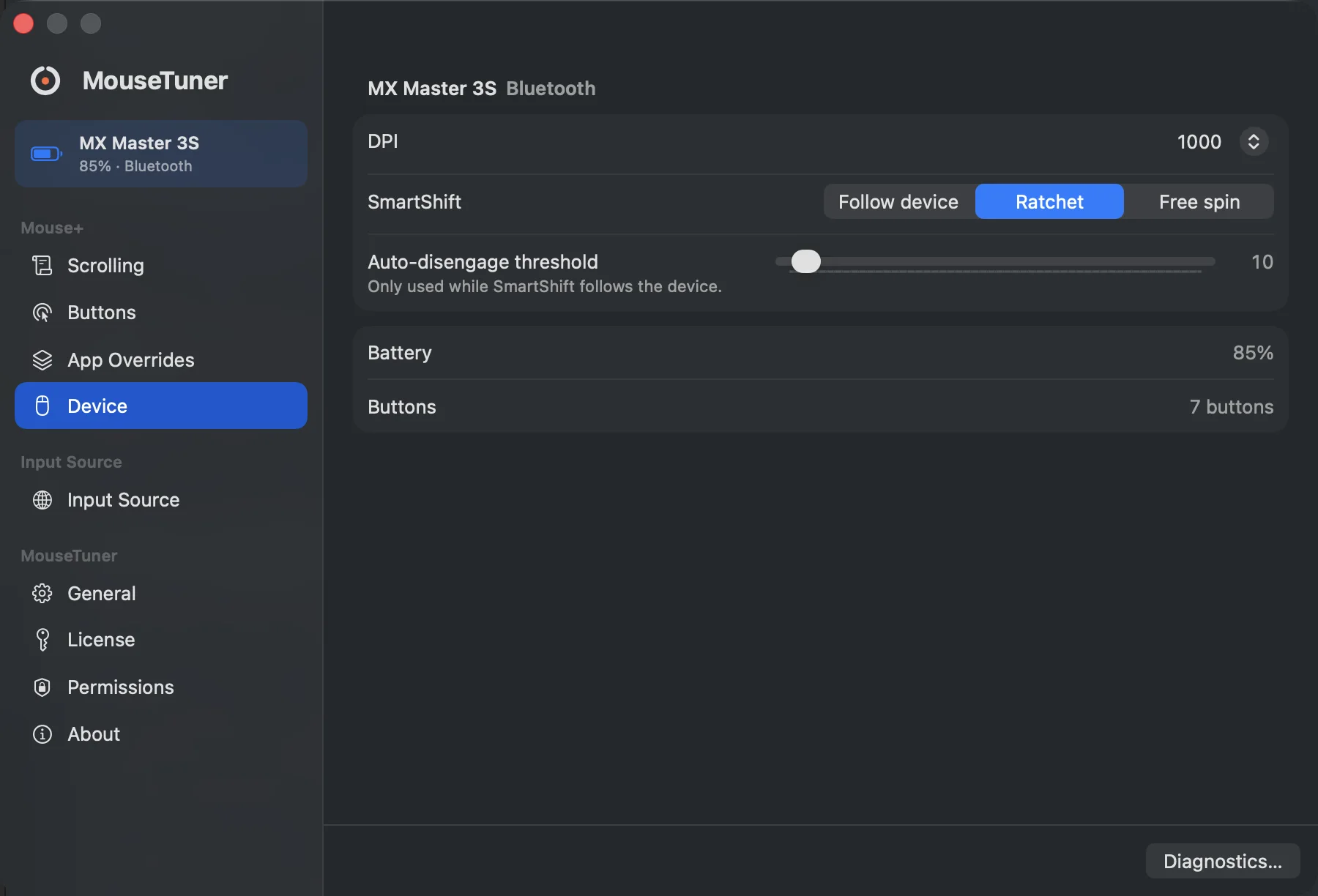Open the Scrolling settings page
Screen dimensions: 1318x896
click(x=161, y=265)
